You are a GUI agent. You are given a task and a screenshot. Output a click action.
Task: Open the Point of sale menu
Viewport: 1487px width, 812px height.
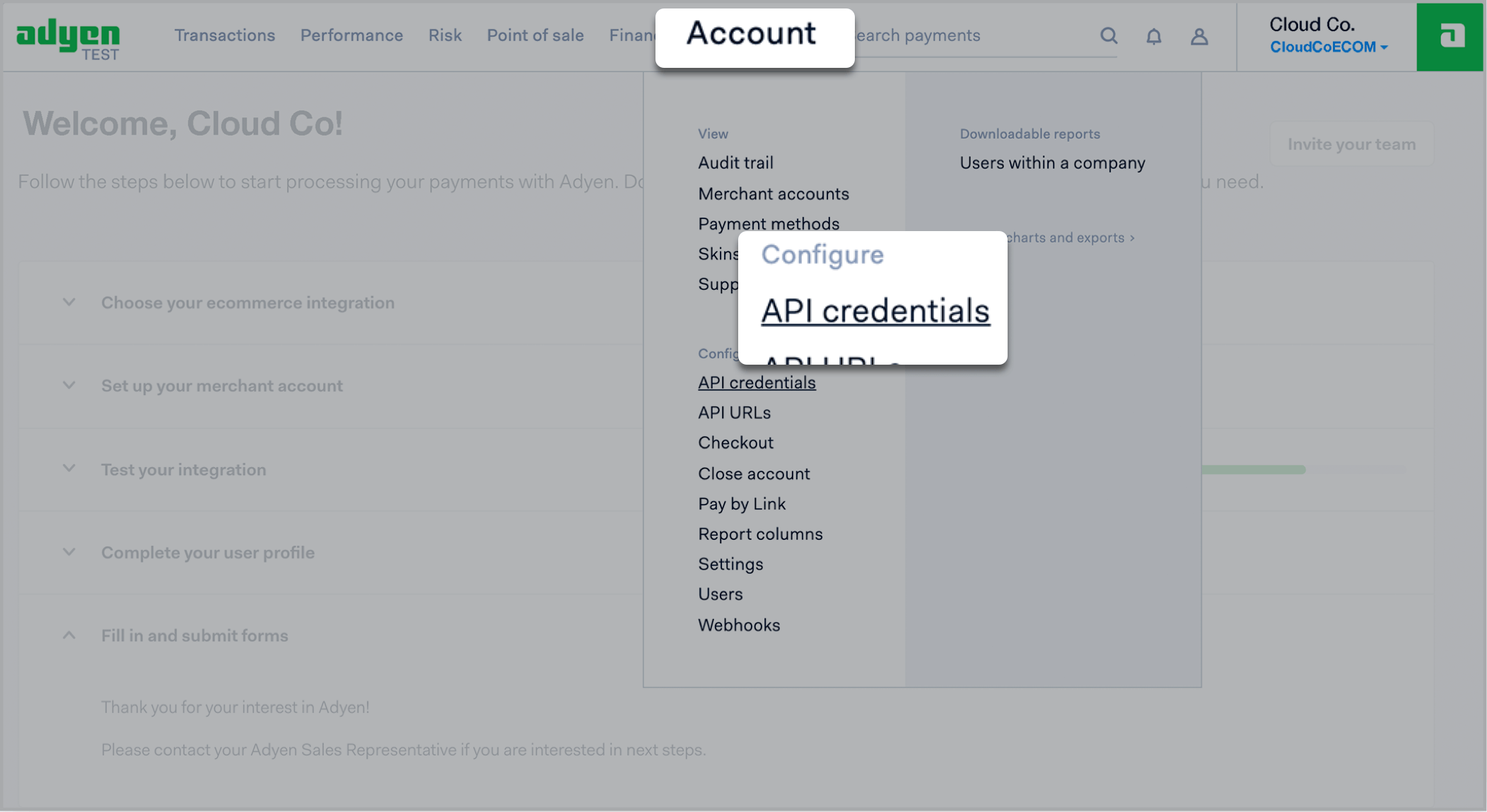(x=535, y=35)
